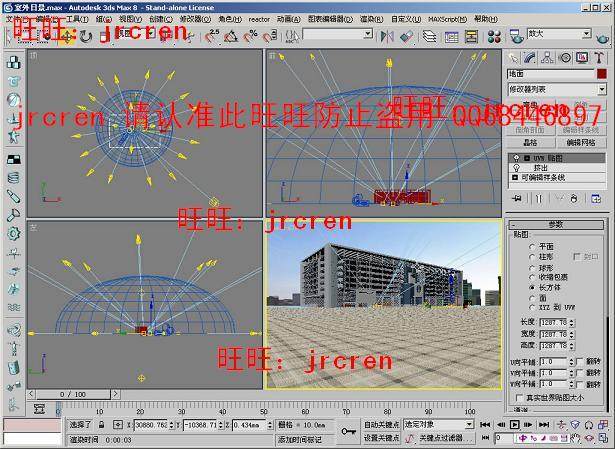The width and height of the screenshot is (615, 449).
Task: Expand 可编辑样条线 stack entry
Action: [x=515, y=178]
